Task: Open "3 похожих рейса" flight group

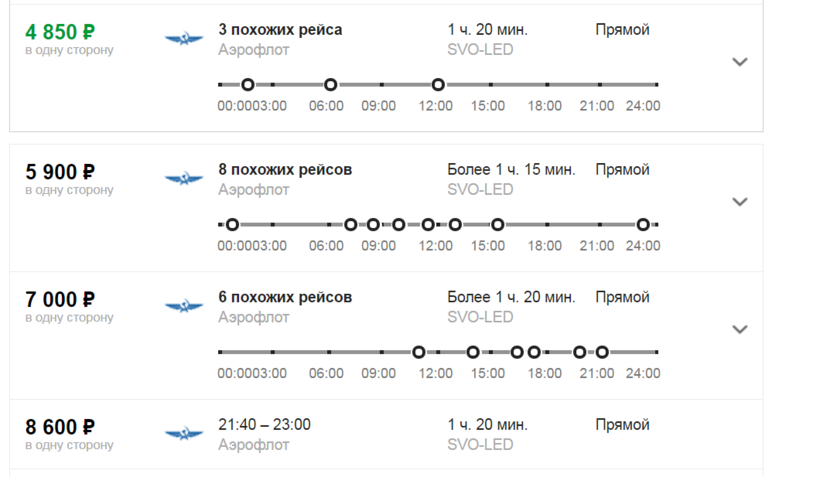Action: pyautogui.click(x=280, y=30)
